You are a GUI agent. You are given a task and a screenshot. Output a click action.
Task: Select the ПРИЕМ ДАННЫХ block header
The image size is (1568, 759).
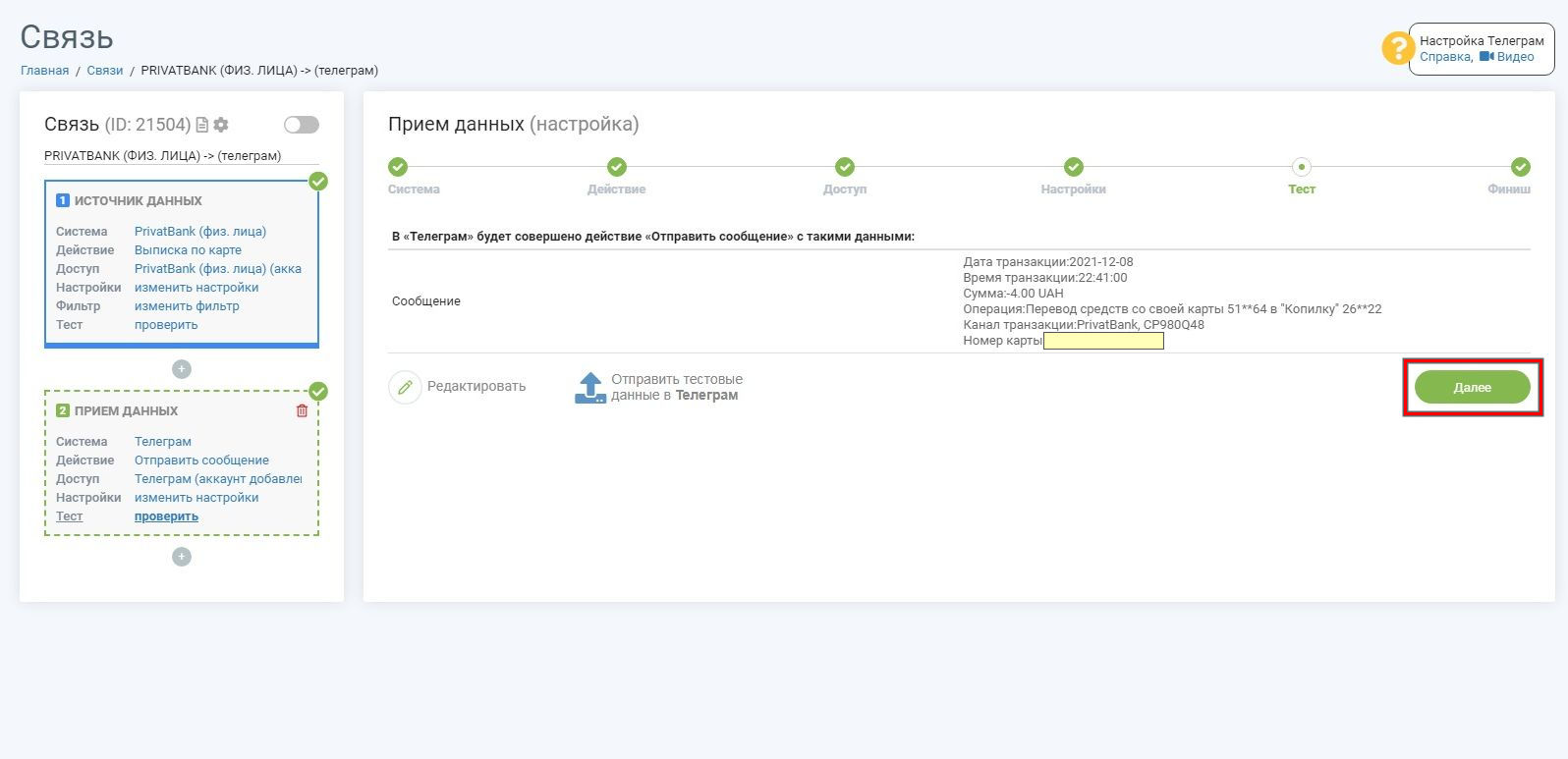pos(127,410)
